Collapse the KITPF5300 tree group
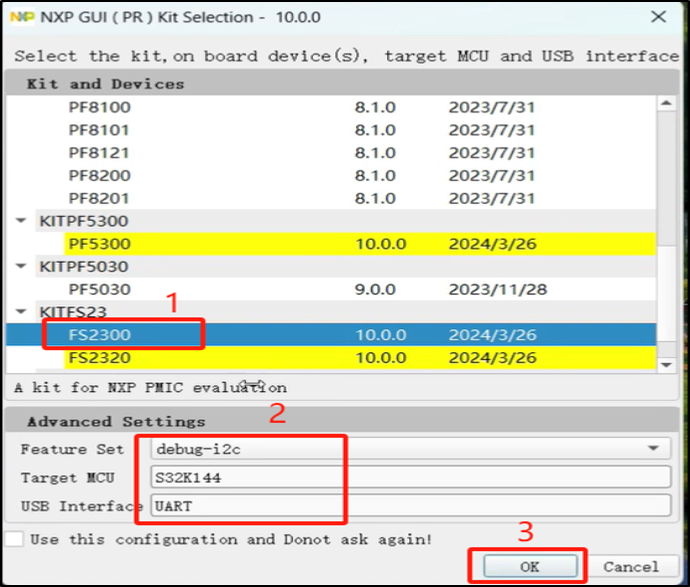This screenshot has width=690, height=587. 20,221
